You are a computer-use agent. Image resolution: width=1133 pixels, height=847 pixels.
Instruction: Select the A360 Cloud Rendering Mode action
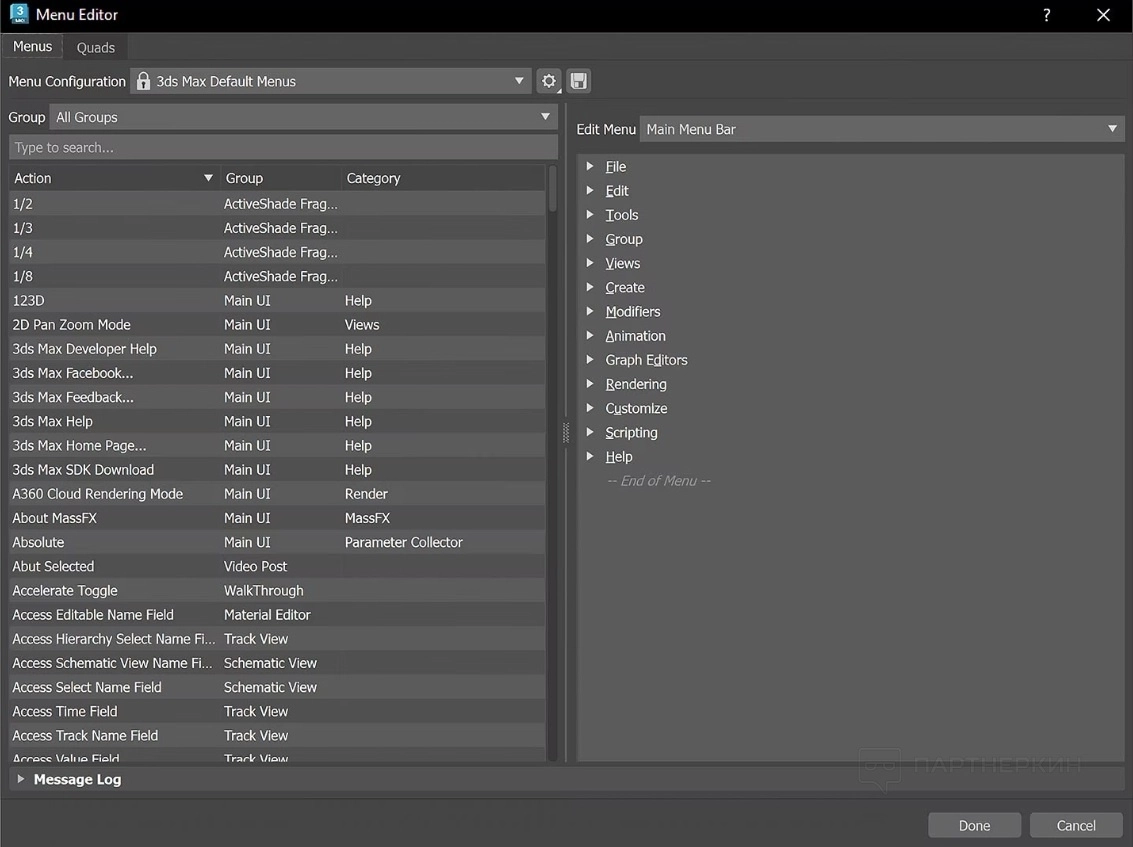pos(98,494)
